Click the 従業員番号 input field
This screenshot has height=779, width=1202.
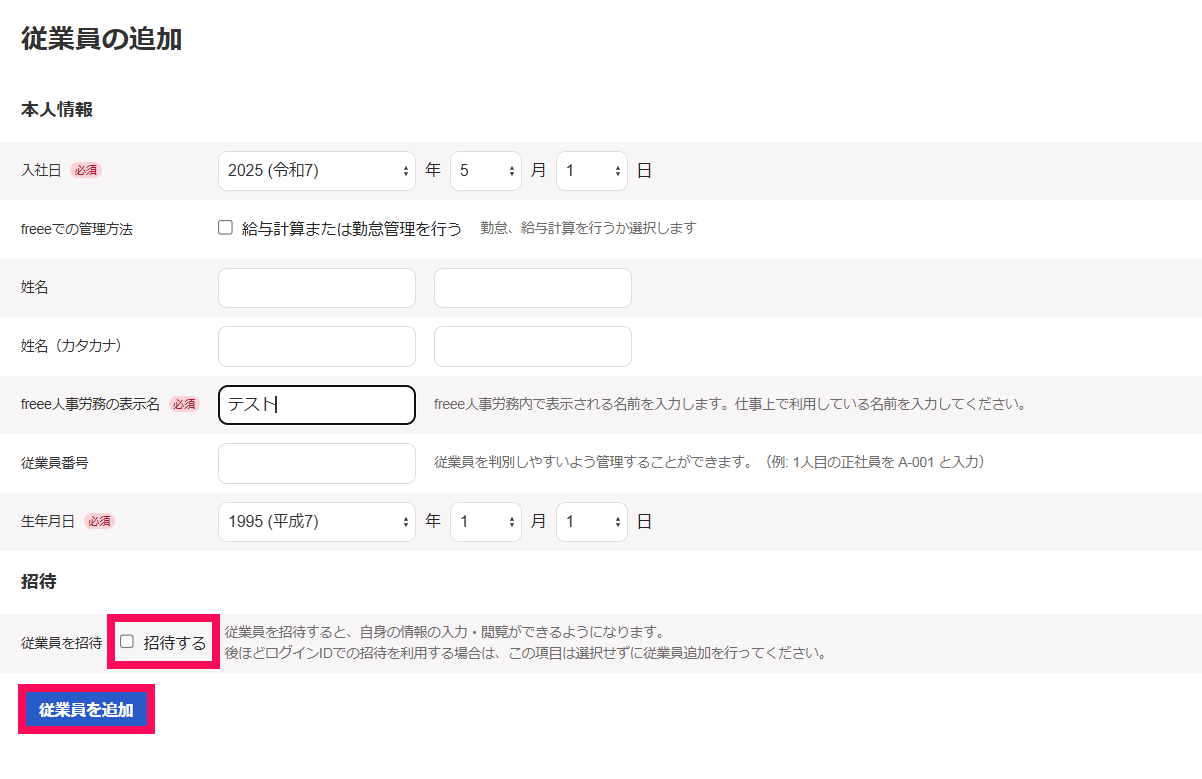tap(316, 463)
